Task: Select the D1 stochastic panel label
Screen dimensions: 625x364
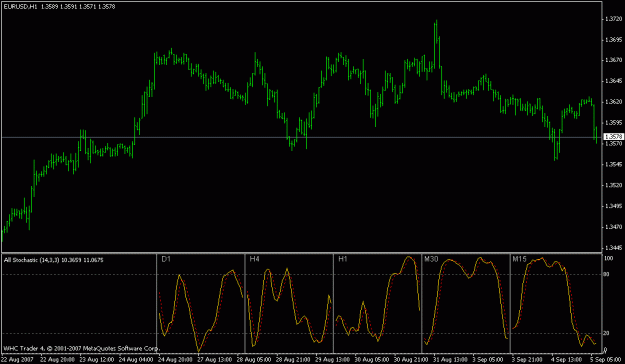Action: pos(166,259)
